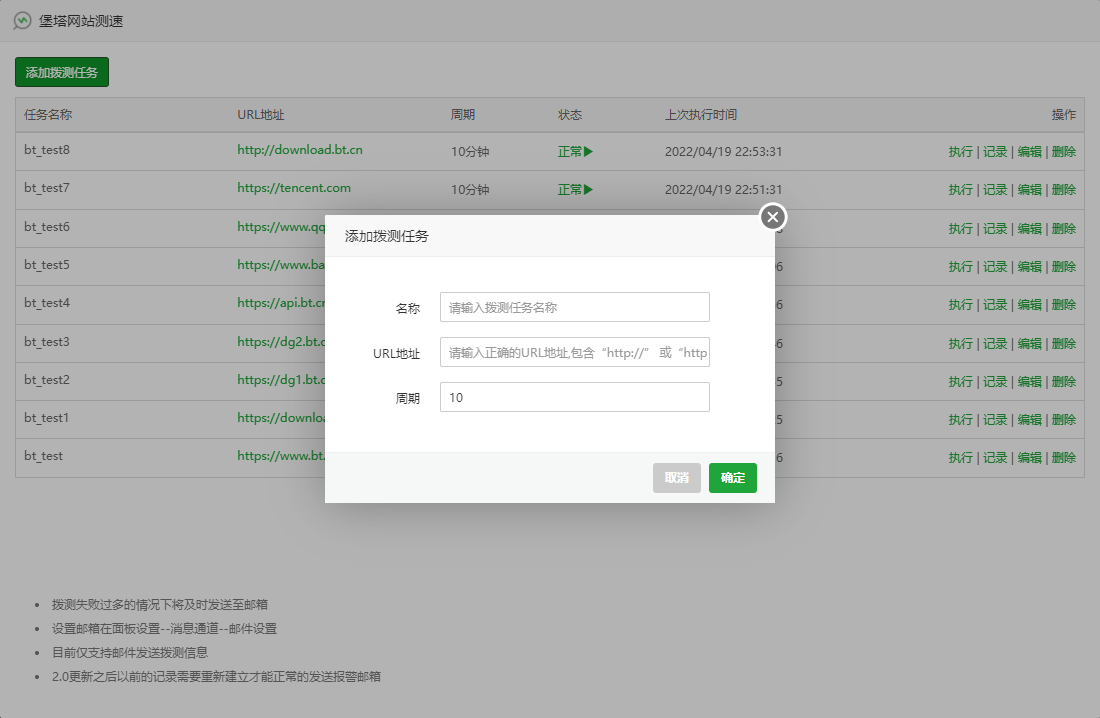Screen dimensions: 1100x718
Task: Click 编辑 for bt_test6
Action: coord(1029,228)
